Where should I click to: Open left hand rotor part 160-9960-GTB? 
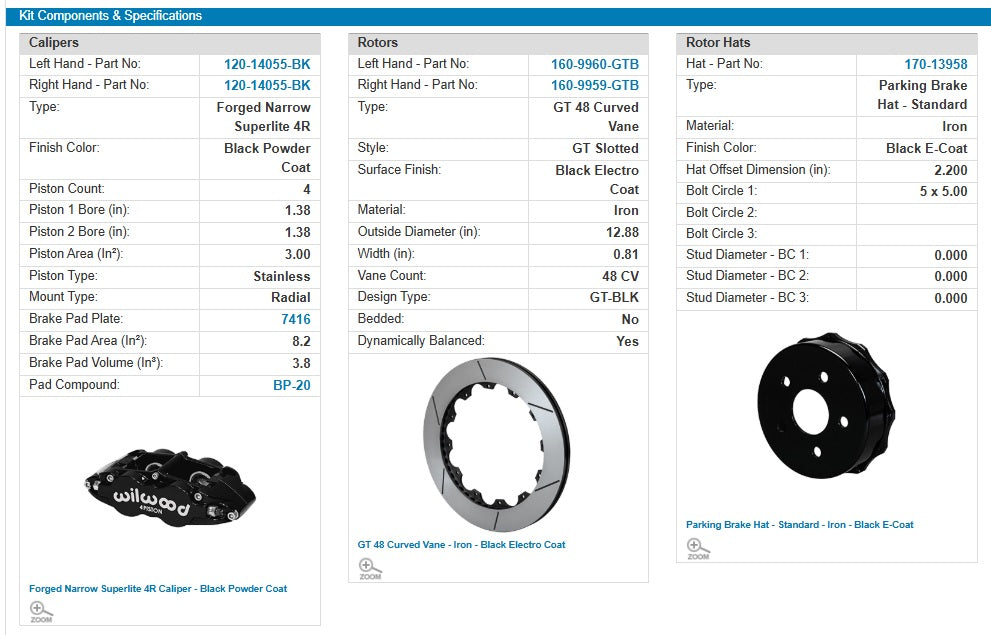pyautogui.click(x=594, y=64)
